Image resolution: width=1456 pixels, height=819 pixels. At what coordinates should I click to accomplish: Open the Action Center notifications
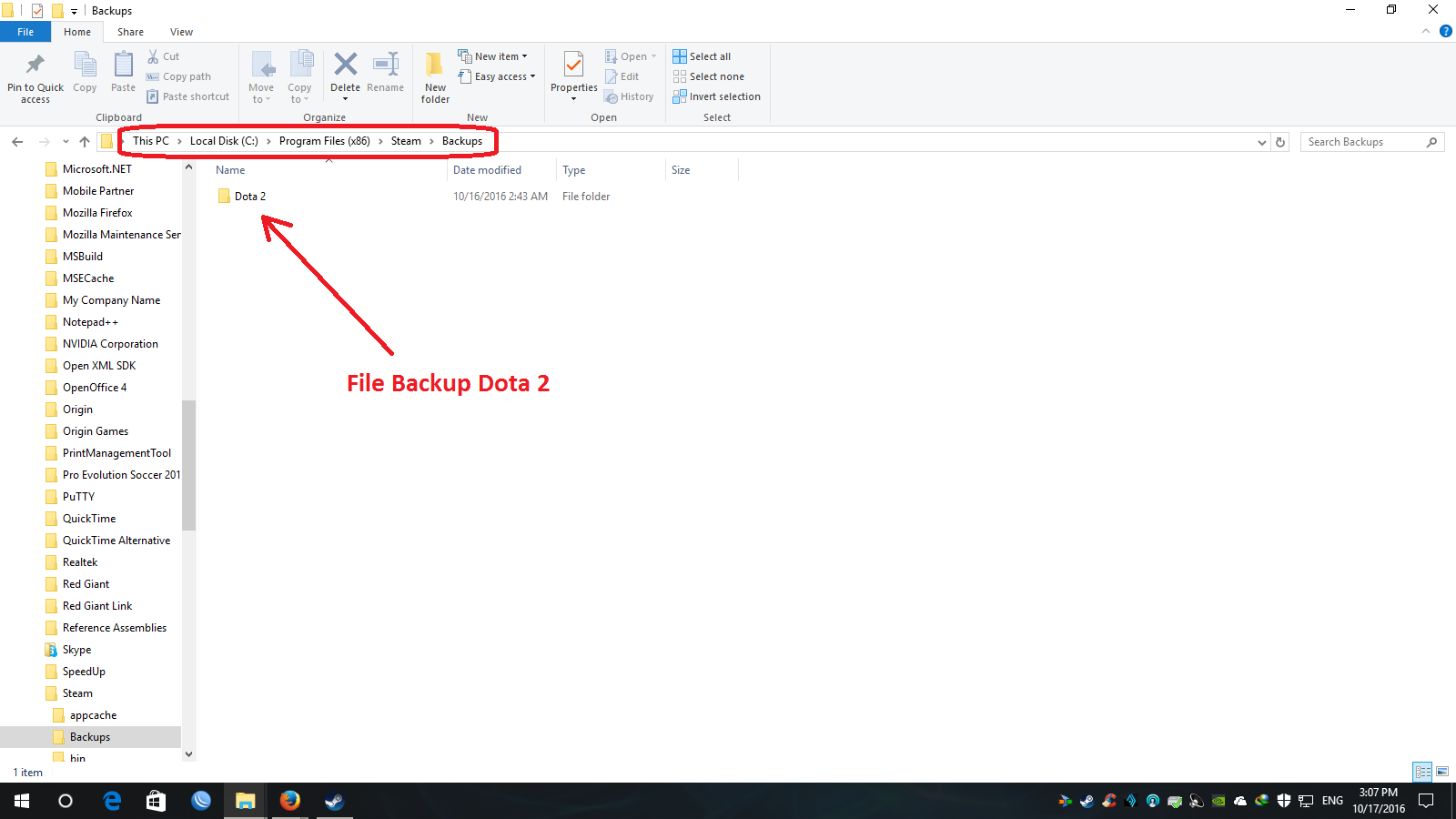[1426, 801]
